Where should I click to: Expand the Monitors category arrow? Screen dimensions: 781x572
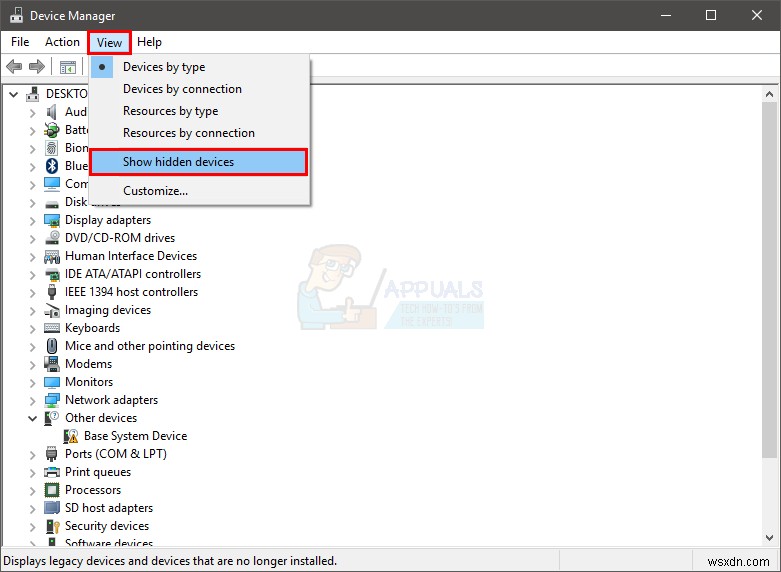click(33, 383)
